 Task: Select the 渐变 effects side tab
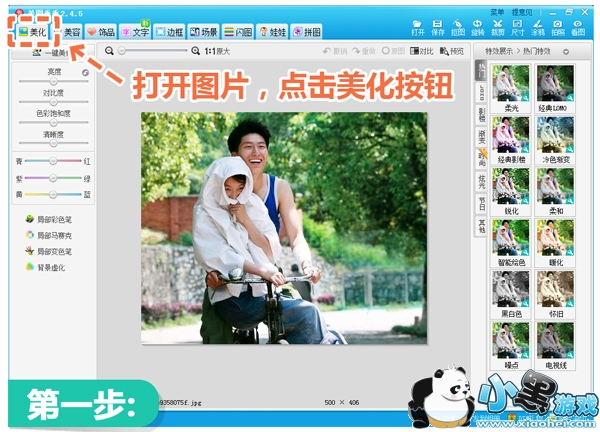point(481,137)
